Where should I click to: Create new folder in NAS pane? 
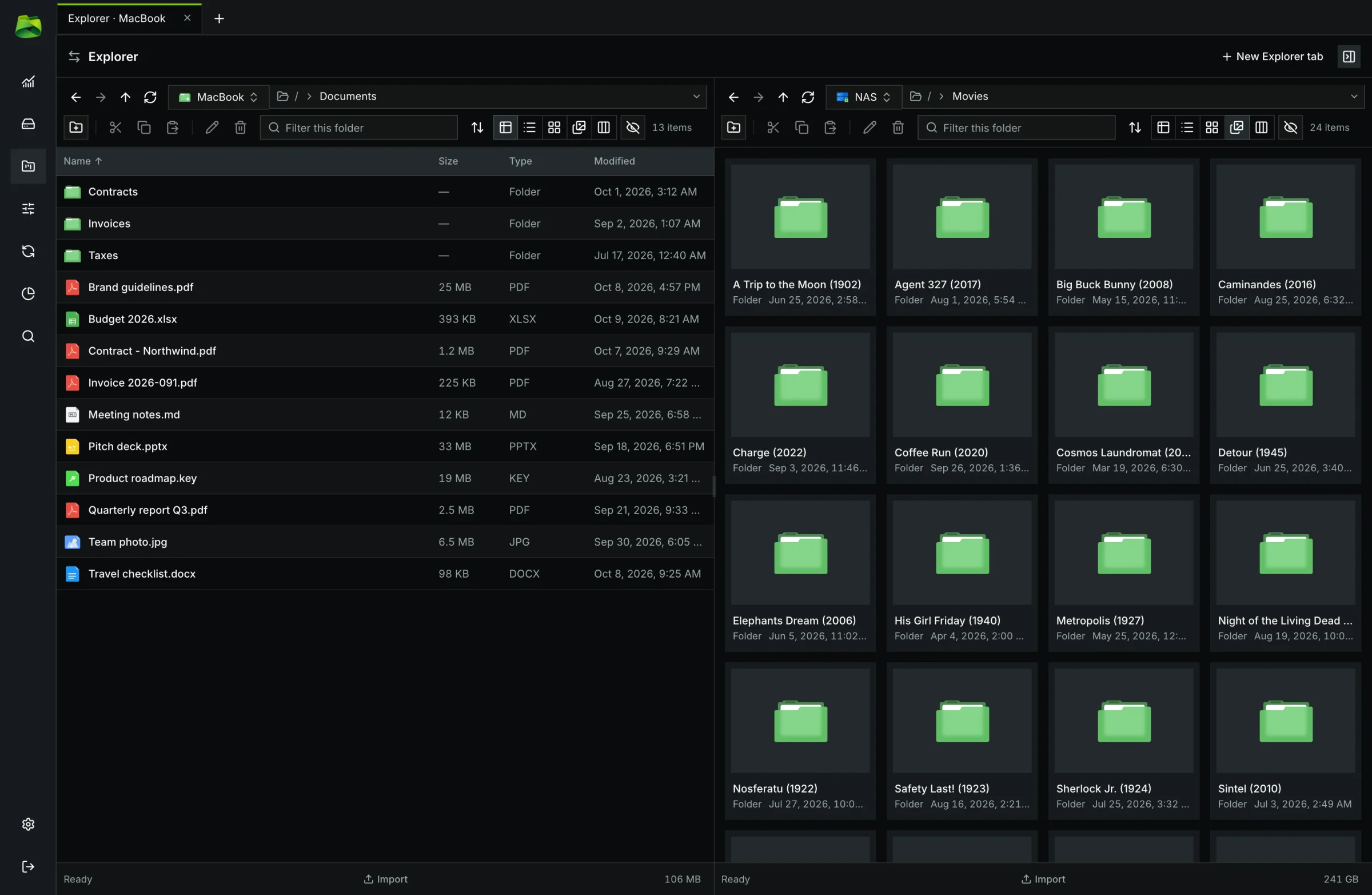click(734, 128)
